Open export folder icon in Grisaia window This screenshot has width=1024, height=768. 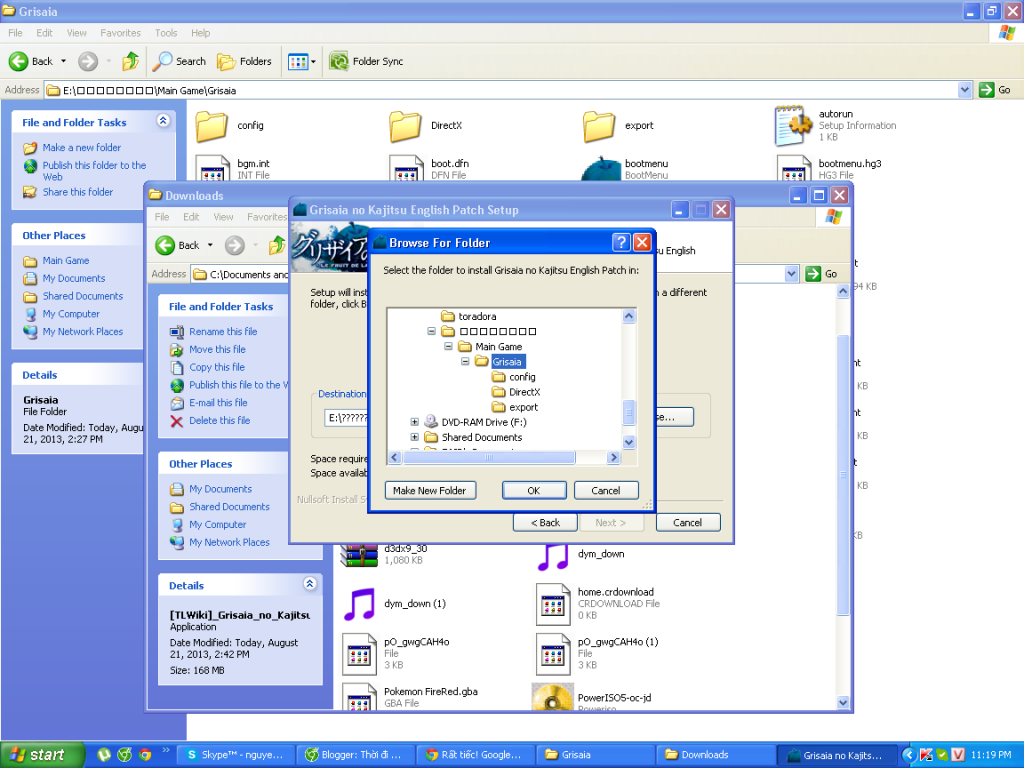click(599, 126)
